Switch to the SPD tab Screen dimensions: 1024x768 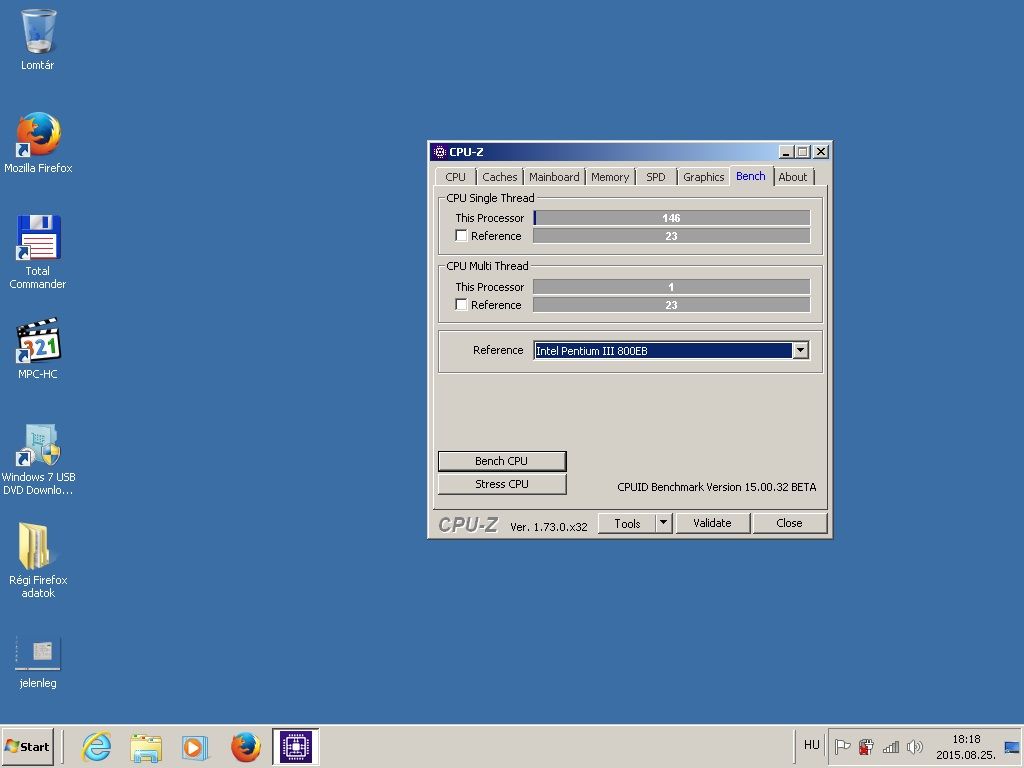pos(656,177)
